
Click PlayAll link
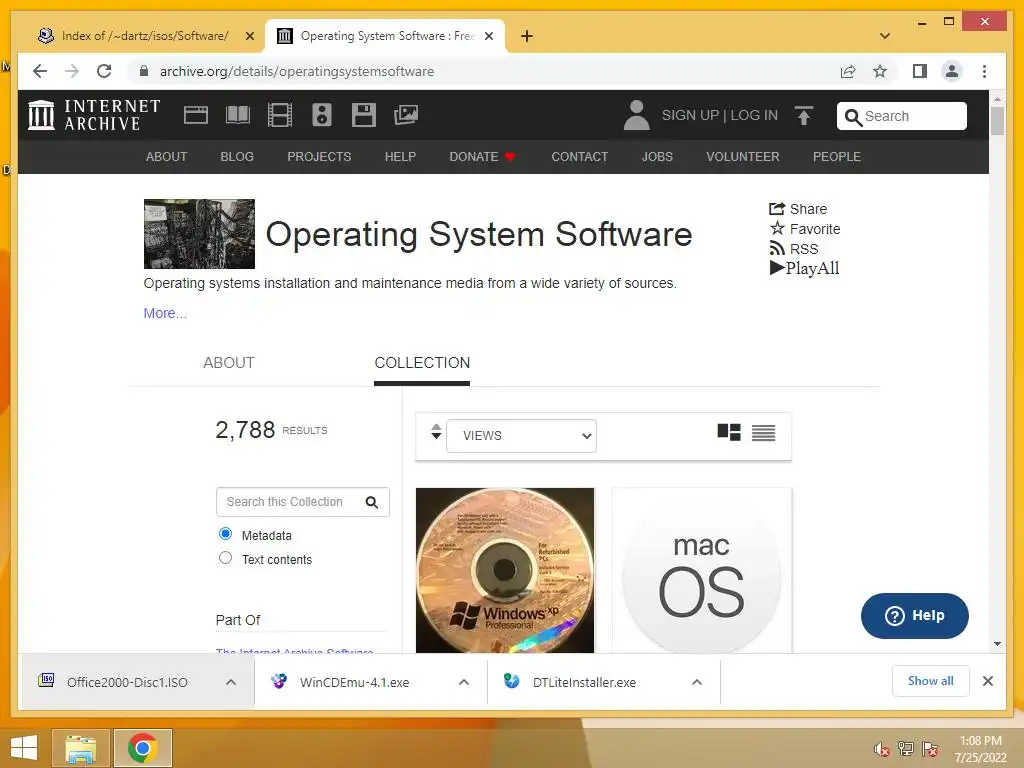click(804, 268)
